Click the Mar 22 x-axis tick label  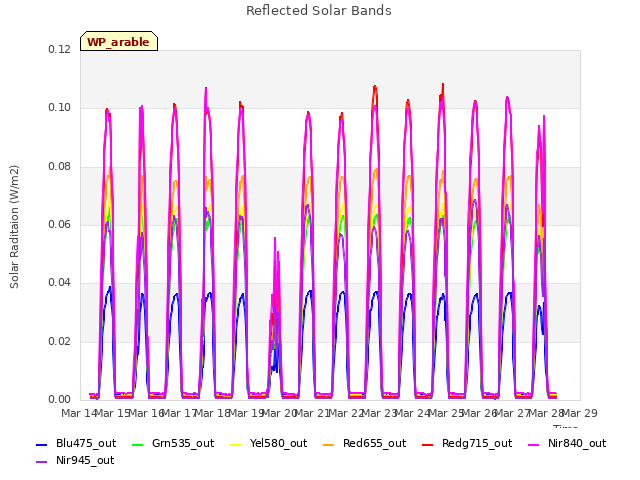tap(346, 413)
